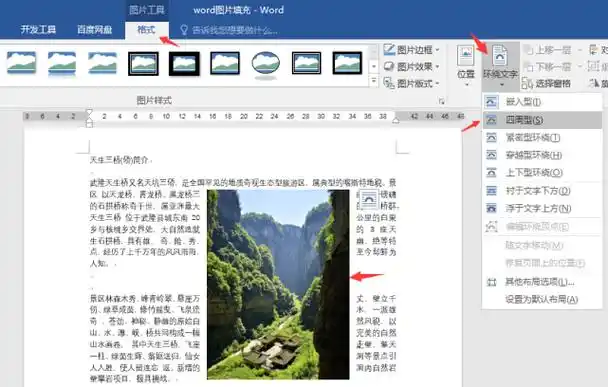Screen dimensions: 608x387
Task: Click the paragraph line starting with 景区林森木秀
Action: tap(145, 298)
